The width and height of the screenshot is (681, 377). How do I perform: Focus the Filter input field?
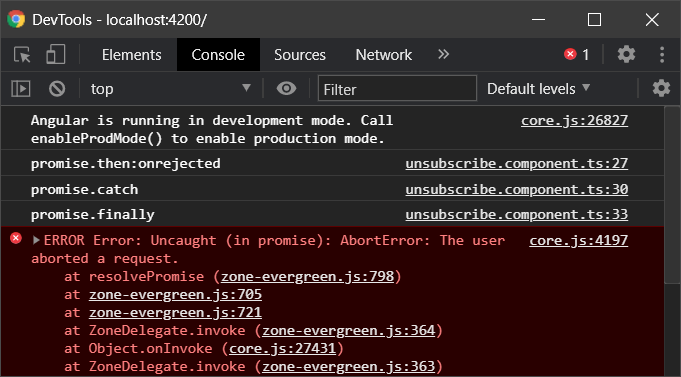click(x=397, y=89)
